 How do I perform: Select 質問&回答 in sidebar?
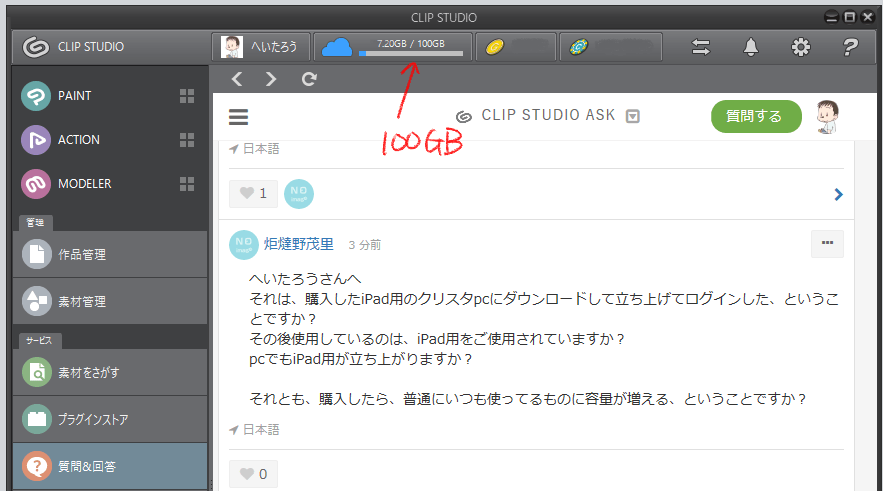click(x=110, y=466)
